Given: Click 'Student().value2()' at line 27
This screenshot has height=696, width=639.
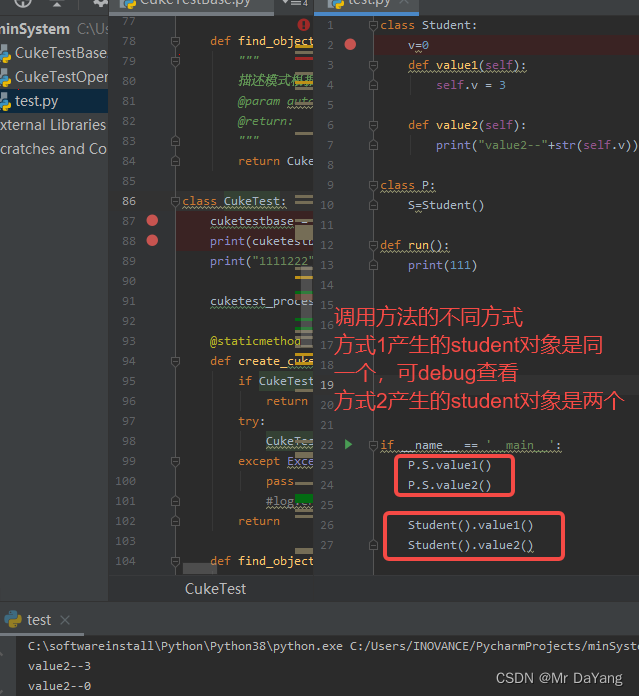Looking at the screenshot, I should click(470, 545).
